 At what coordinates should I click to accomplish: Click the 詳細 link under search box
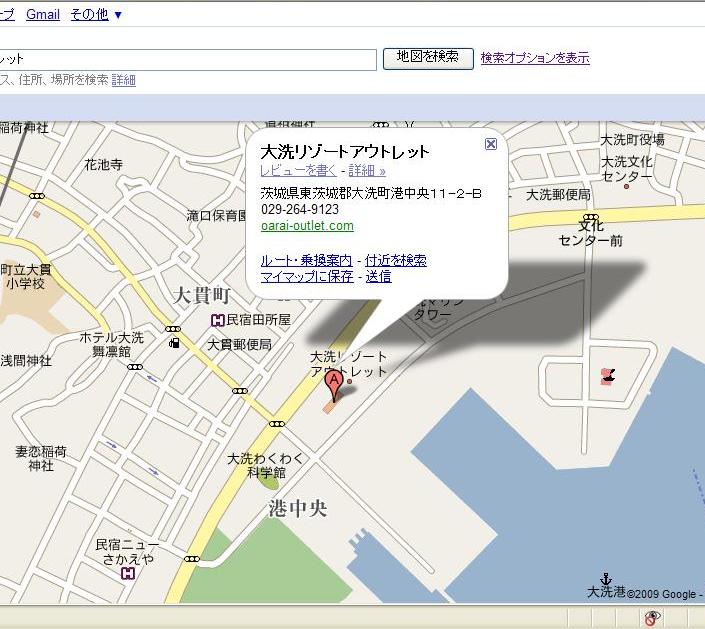(x=124, y=80)
